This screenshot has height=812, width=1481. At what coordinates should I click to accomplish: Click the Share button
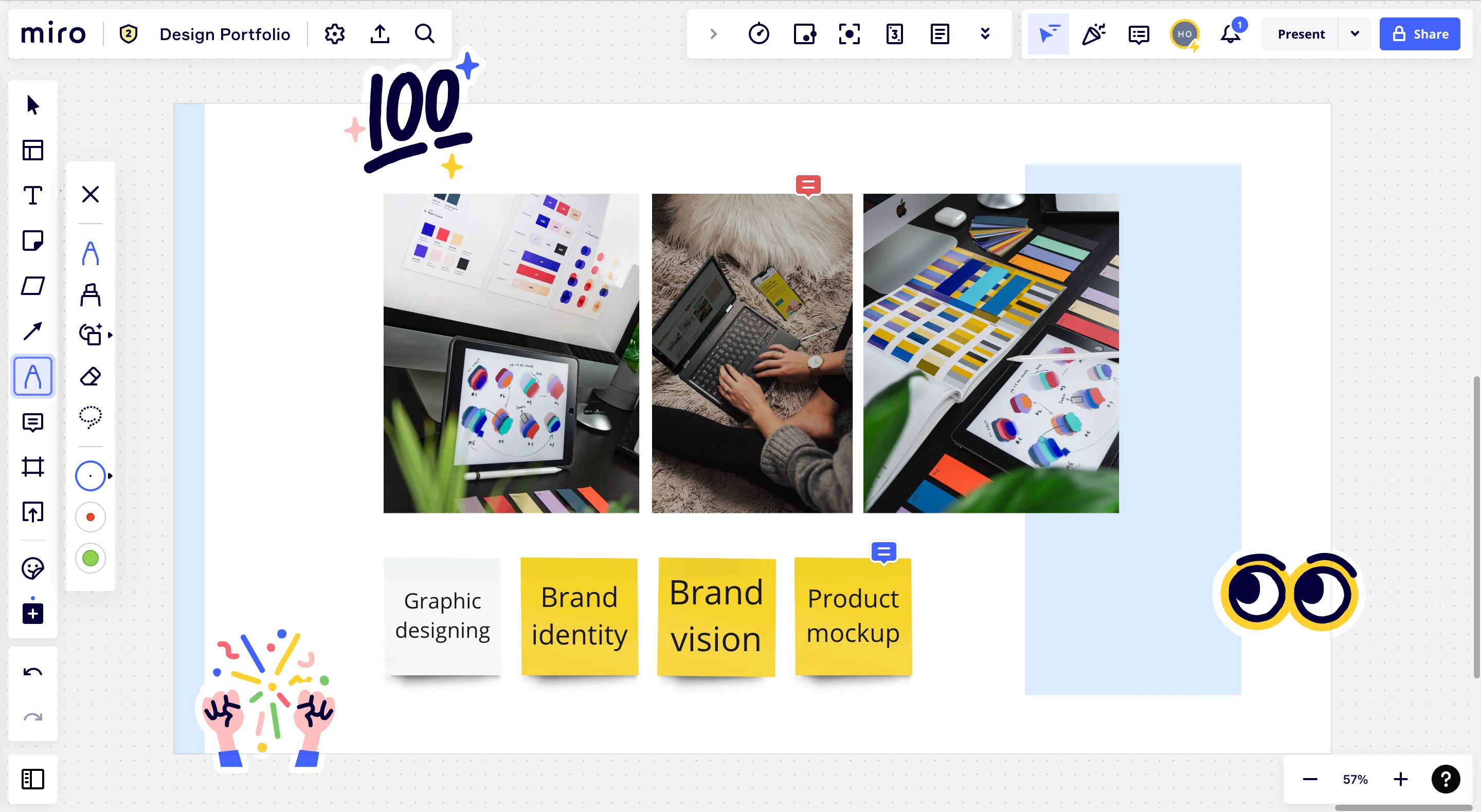1422,33
